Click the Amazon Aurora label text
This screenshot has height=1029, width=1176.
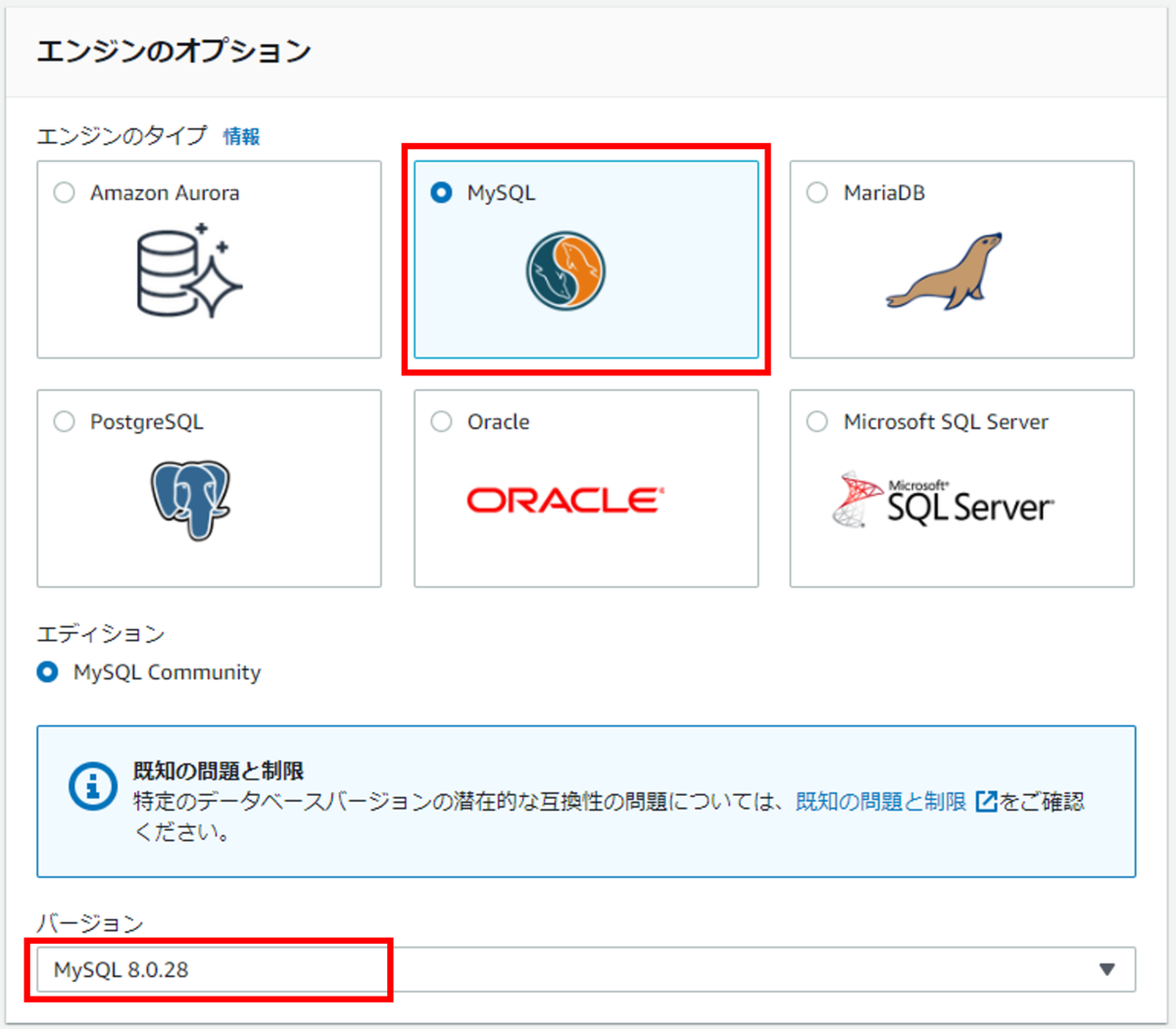165,193
